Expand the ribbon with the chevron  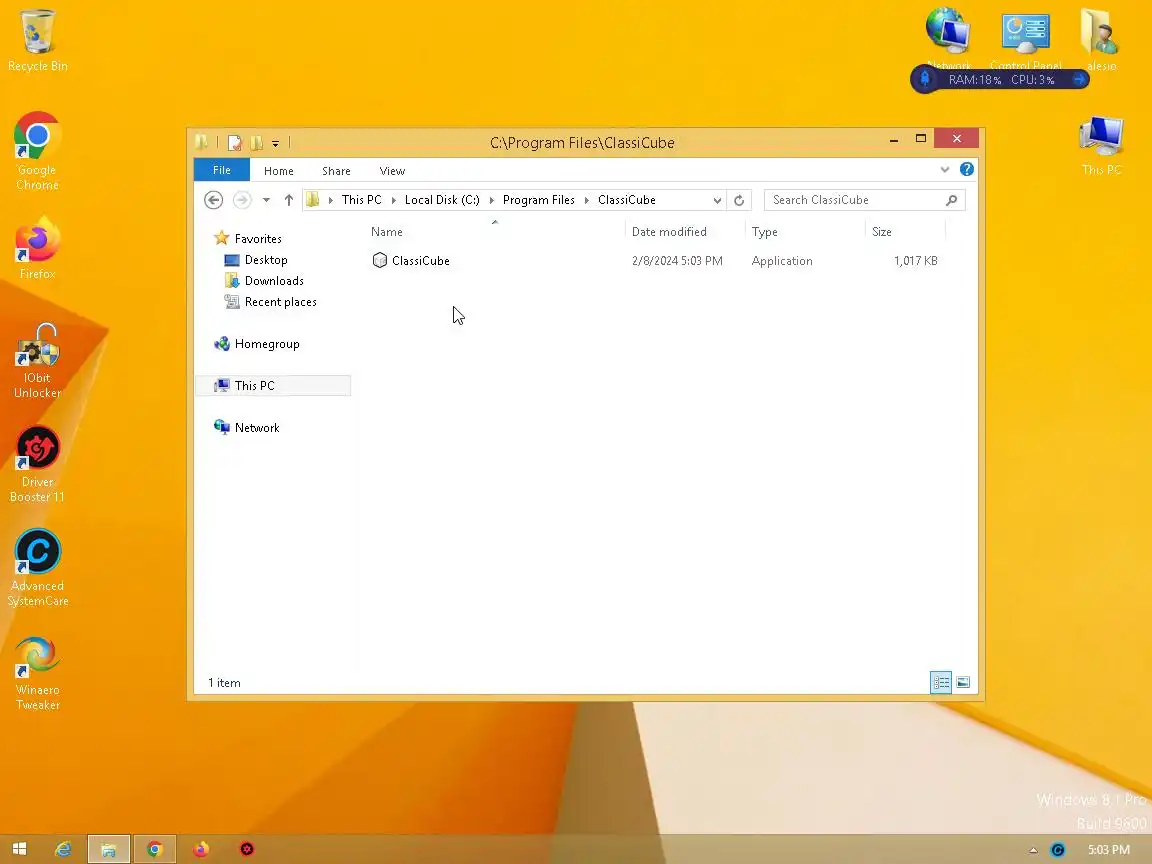point(945,170)
